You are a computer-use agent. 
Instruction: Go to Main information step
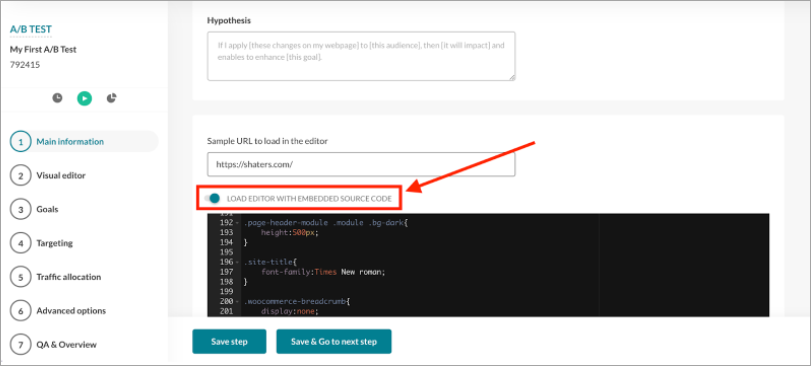point(84,141)
